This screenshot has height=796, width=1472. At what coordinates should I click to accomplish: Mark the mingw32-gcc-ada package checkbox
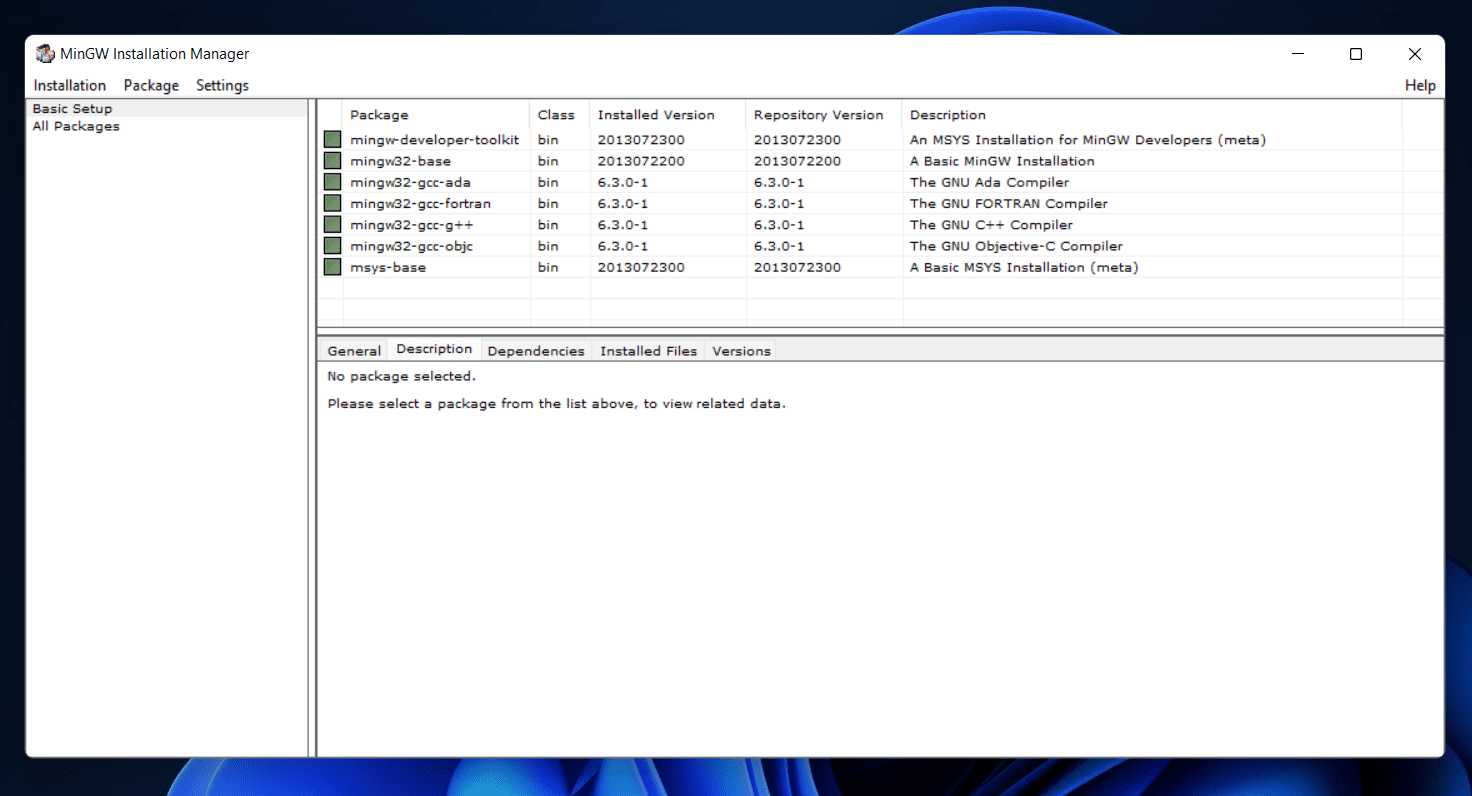[332, 182]
